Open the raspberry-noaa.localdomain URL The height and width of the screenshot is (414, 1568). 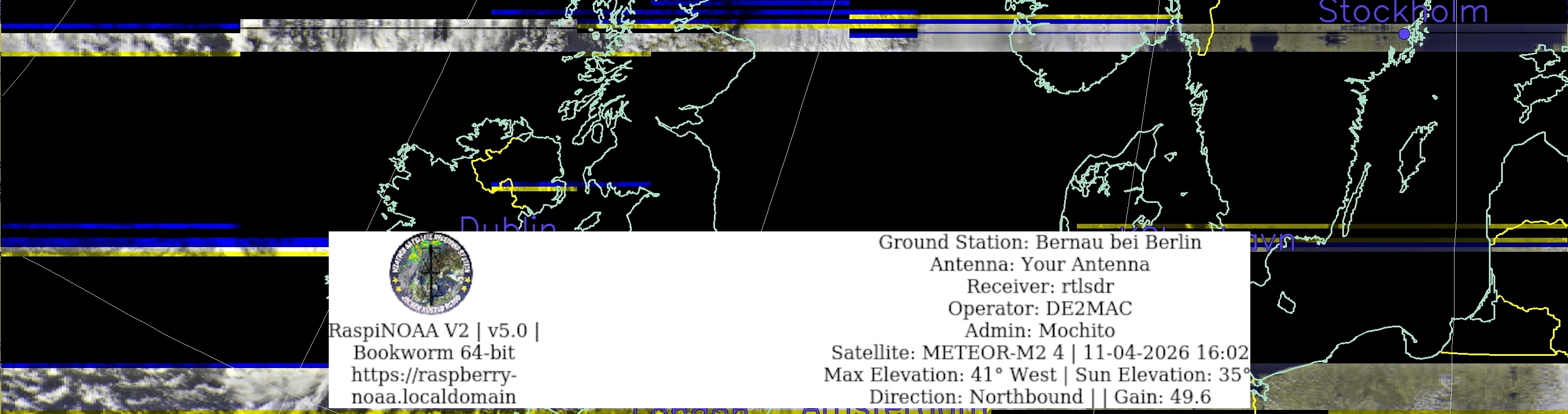[433, 386]
